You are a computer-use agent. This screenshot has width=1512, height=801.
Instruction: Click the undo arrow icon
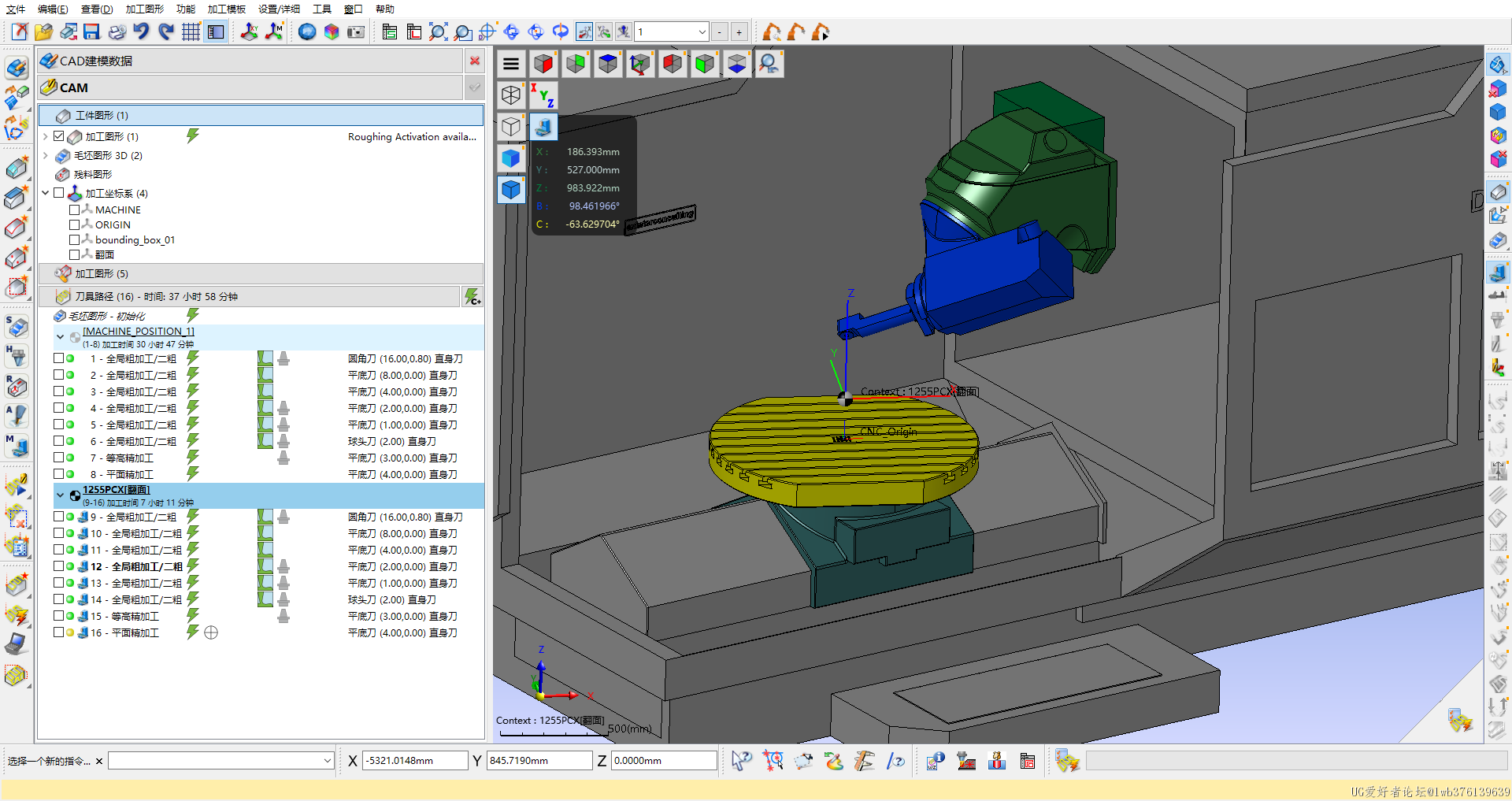click(x=141, y=32)
